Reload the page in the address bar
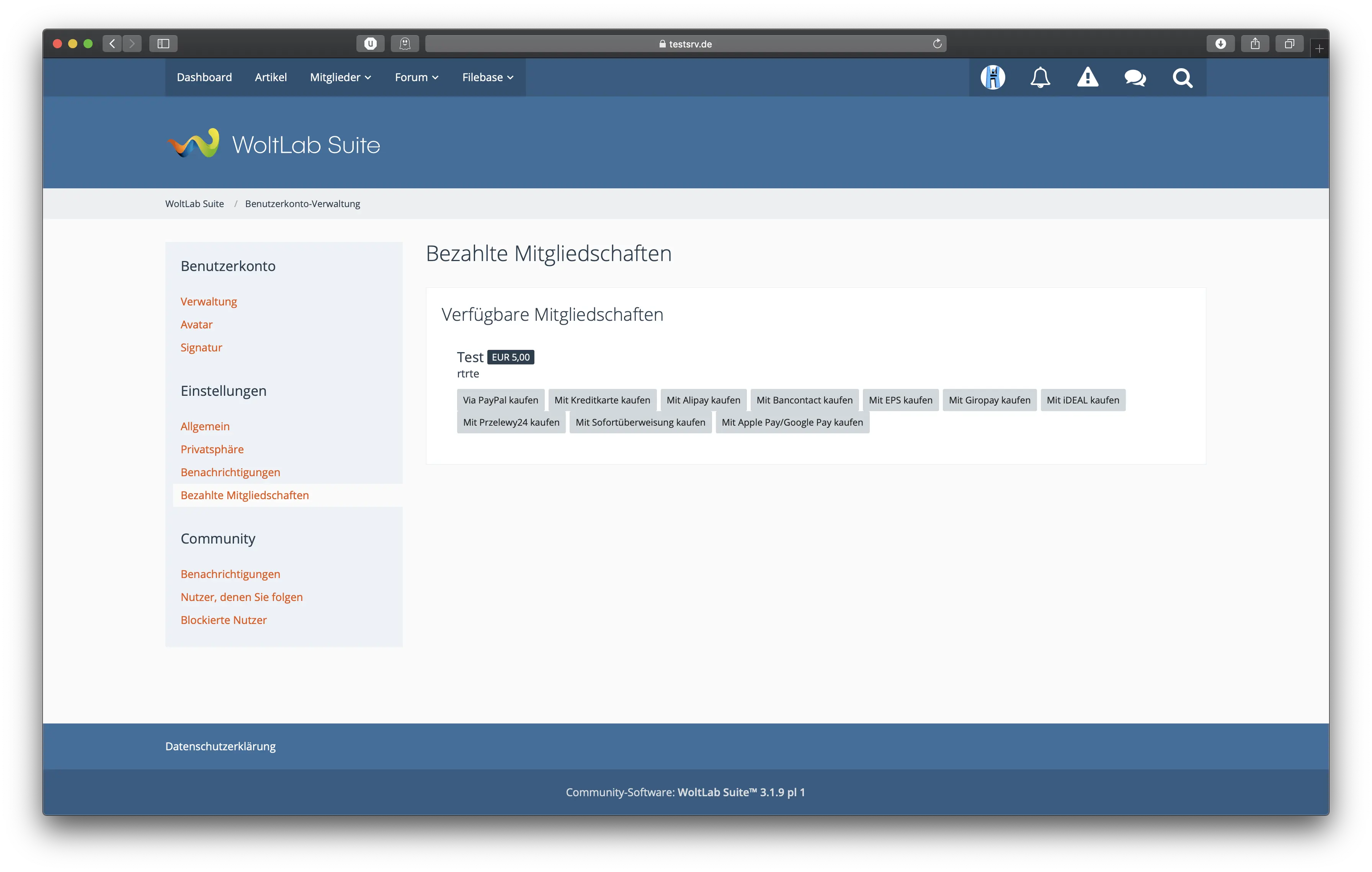 [937, 44]
